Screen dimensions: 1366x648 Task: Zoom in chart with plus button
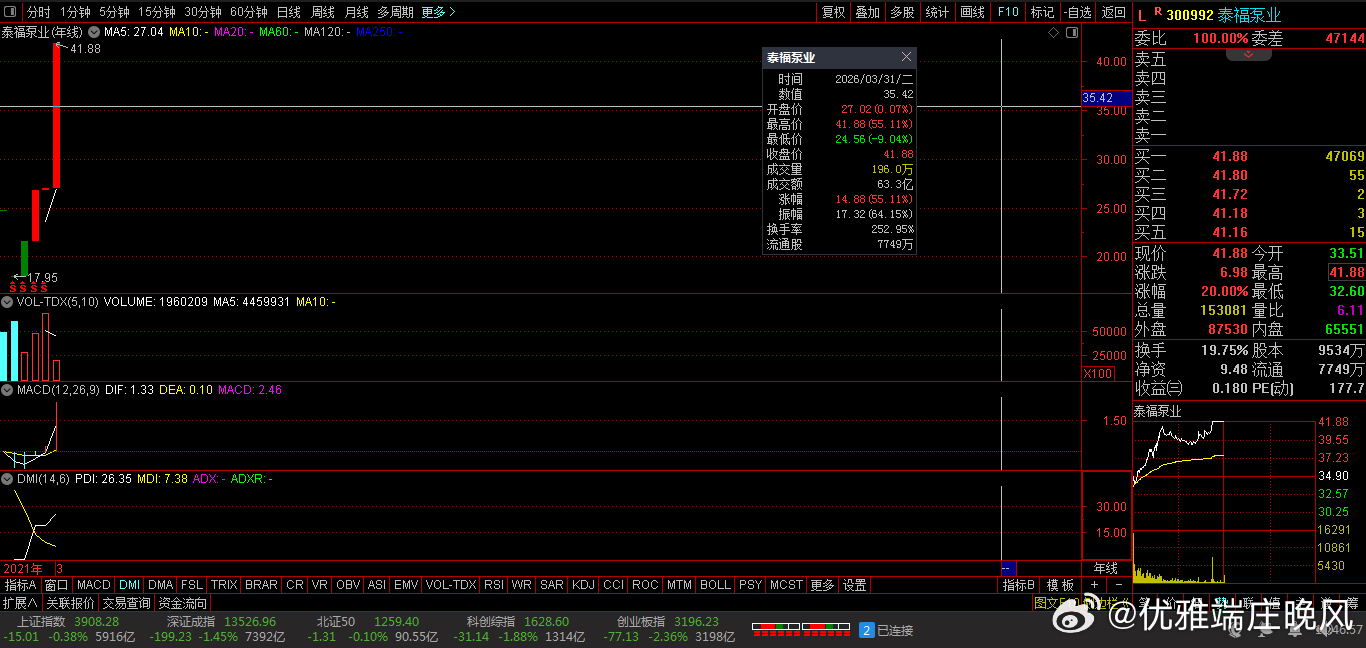tap(1094, 585)
